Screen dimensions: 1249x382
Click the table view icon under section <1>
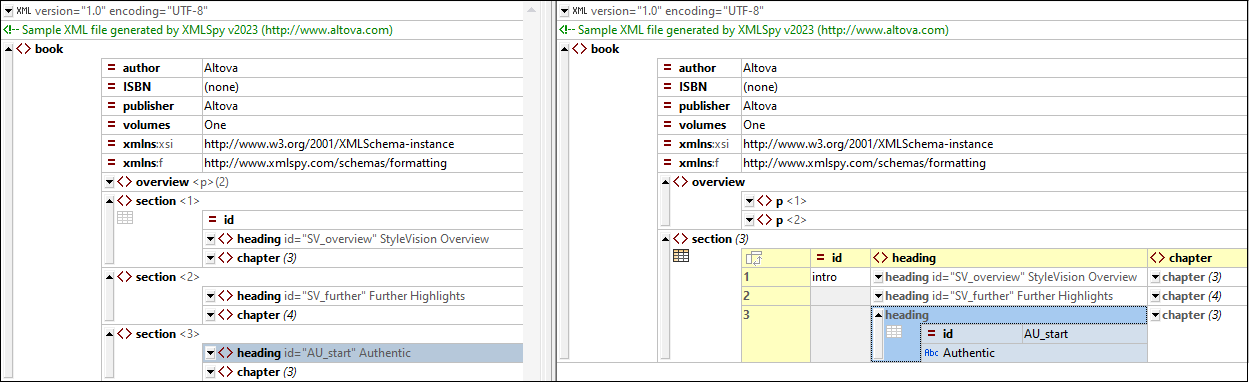125,219
